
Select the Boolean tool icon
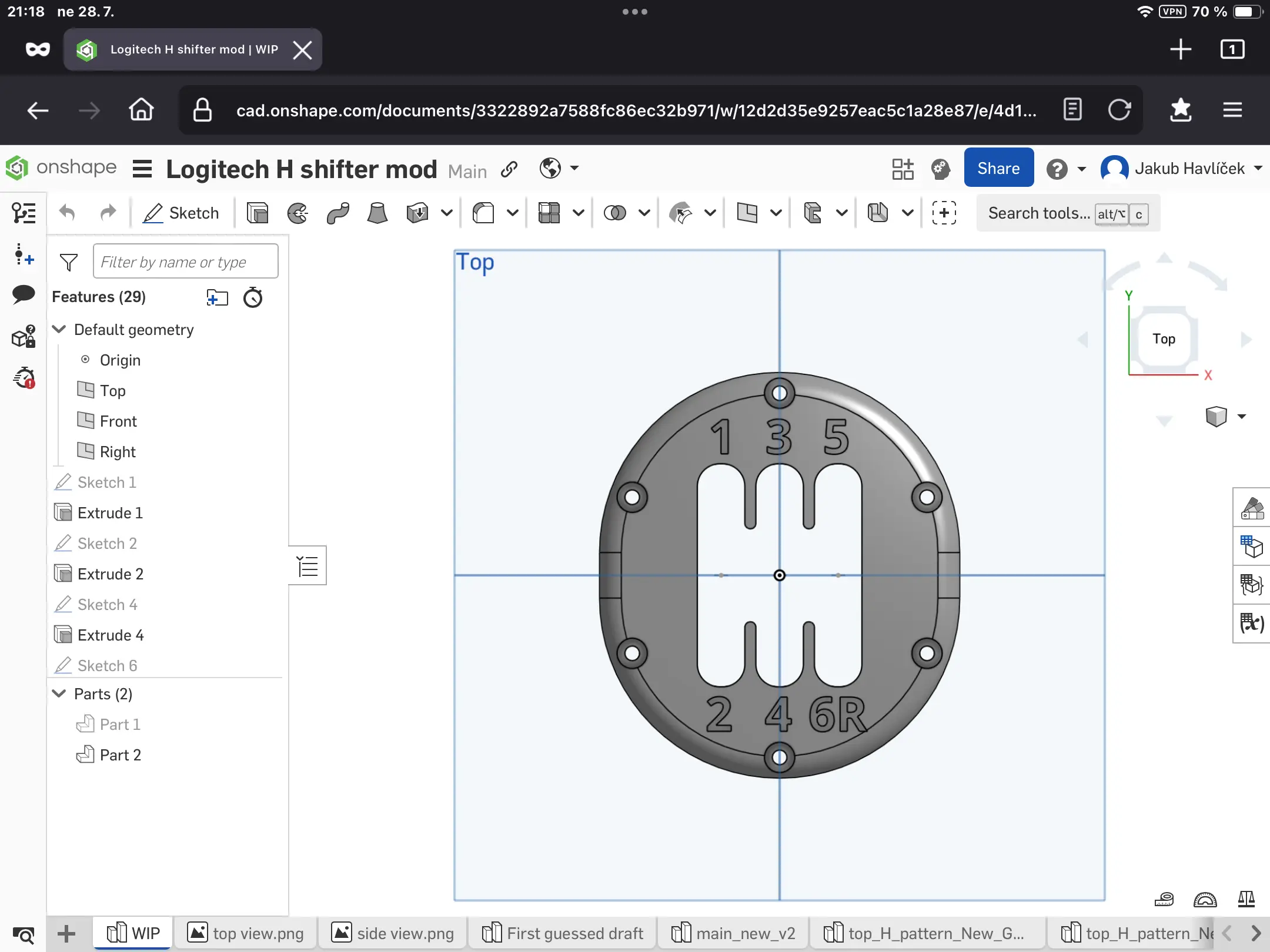tap(615, 213)
